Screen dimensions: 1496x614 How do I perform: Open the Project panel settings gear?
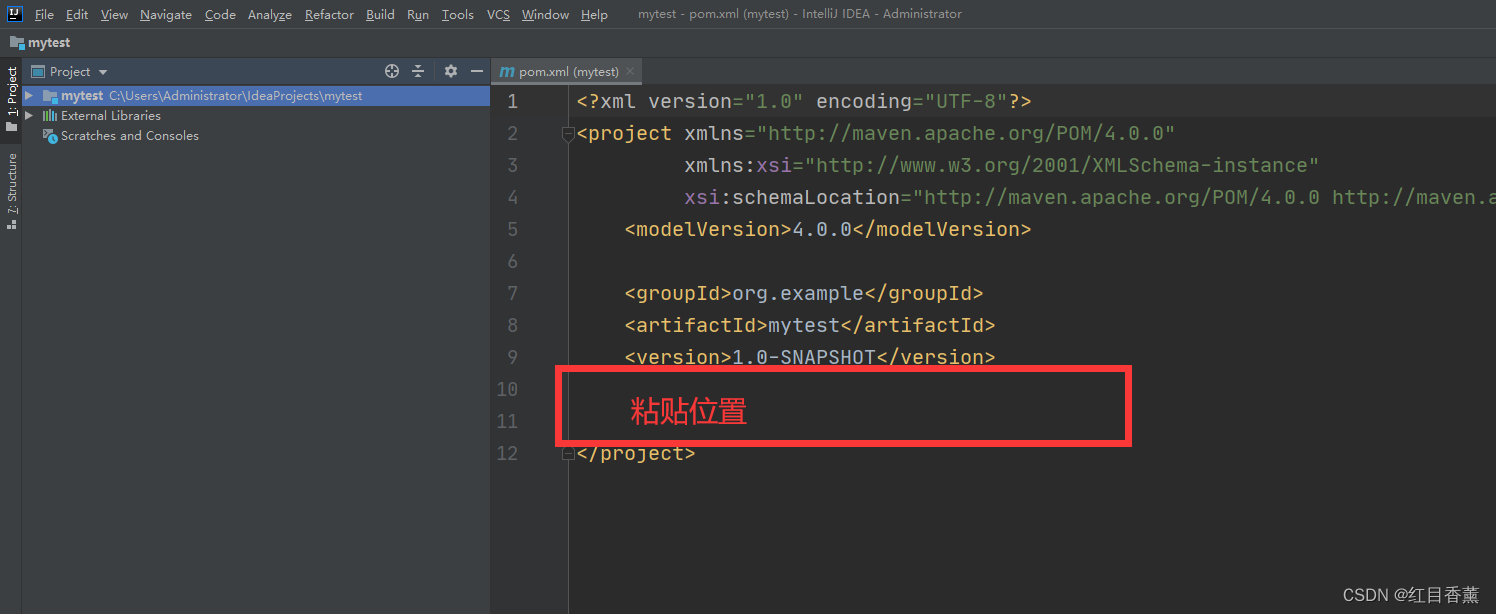pos(450,71)
